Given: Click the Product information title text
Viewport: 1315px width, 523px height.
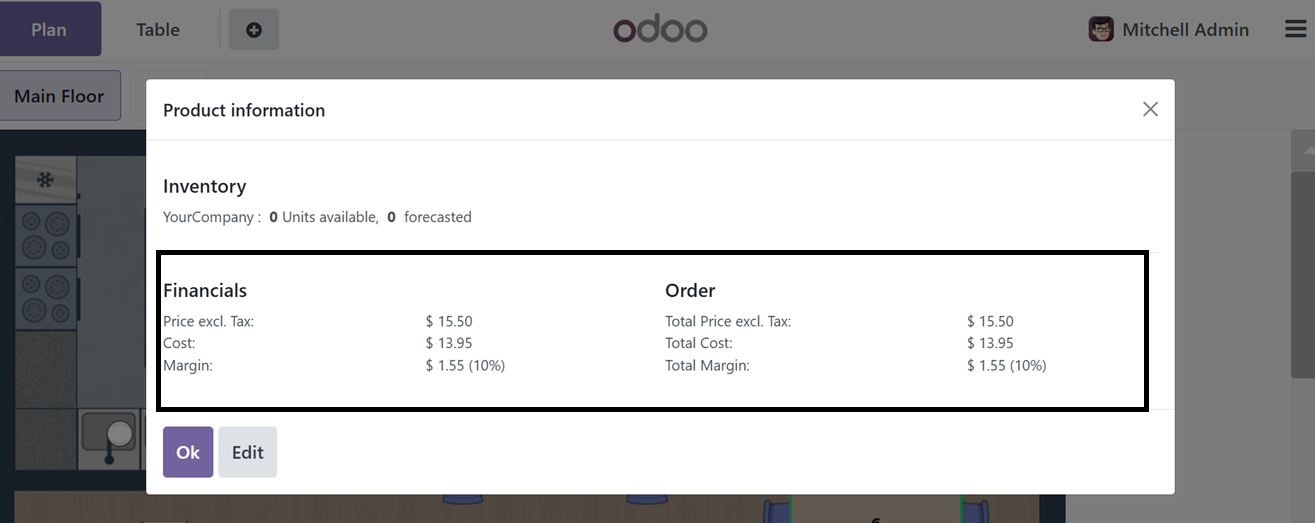Looking at the screenshot, I should click(x=244, y=110).
